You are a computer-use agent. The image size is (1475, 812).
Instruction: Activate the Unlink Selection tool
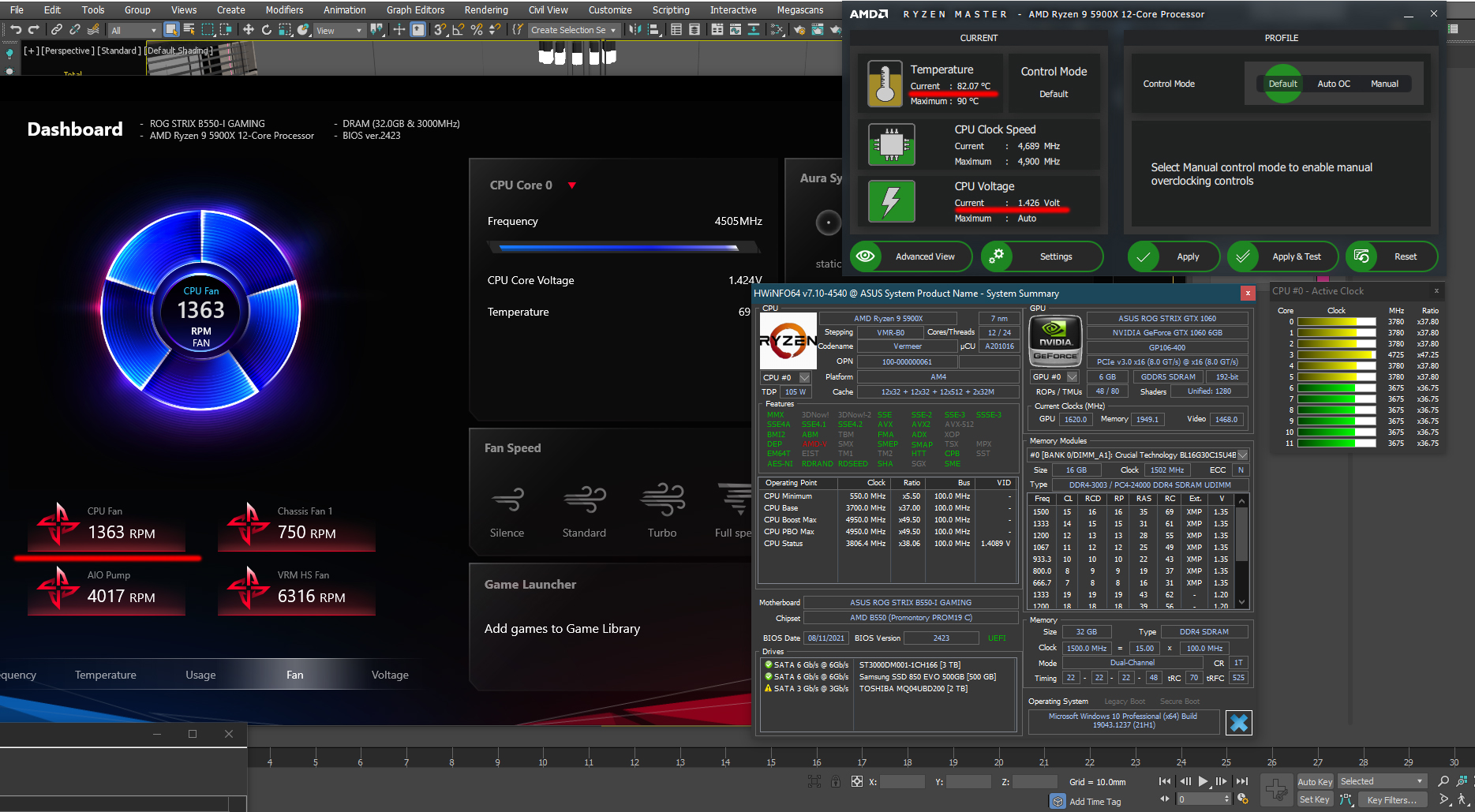[75, 30]
